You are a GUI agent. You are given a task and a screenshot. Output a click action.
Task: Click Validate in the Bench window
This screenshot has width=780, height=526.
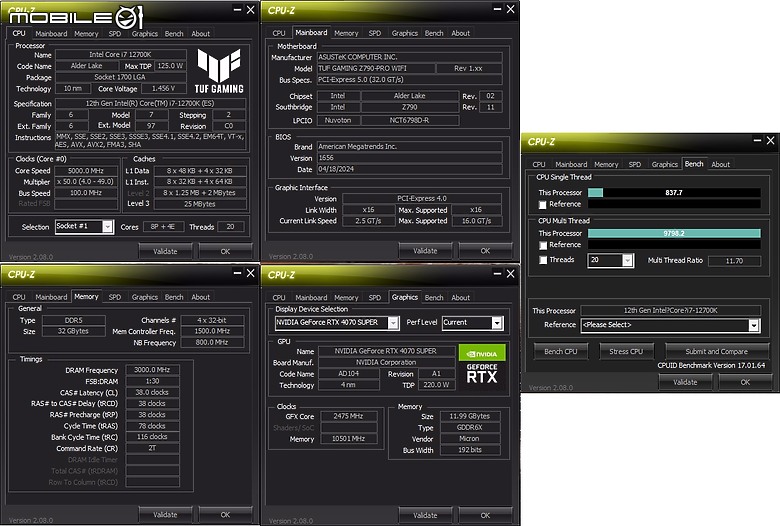coord(685,382)
